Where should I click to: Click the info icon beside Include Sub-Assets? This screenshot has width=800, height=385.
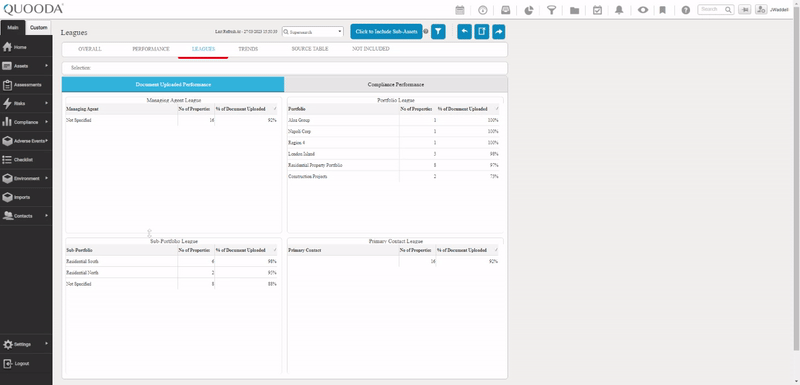pos(426,32)
